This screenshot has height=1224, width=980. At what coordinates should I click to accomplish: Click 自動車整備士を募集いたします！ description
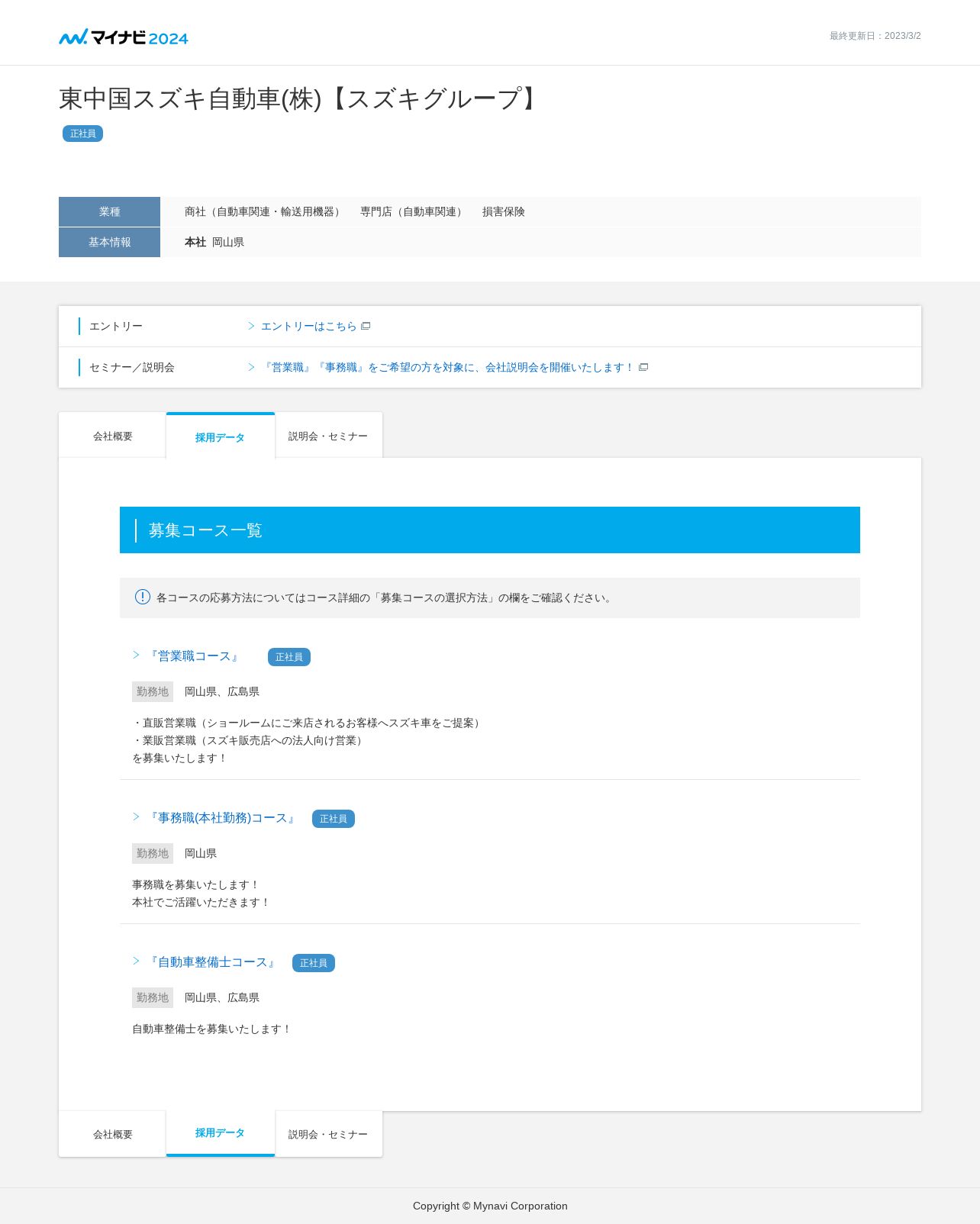(x=212, y=1029)
